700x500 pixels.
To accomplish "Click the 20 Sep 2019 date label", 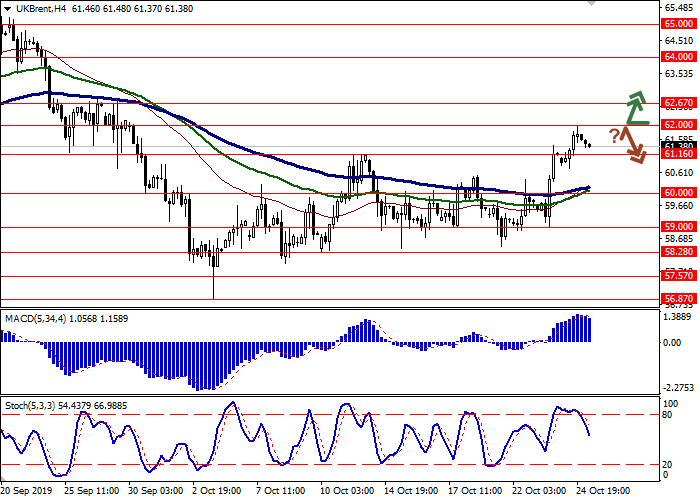I will pos(27,492).
